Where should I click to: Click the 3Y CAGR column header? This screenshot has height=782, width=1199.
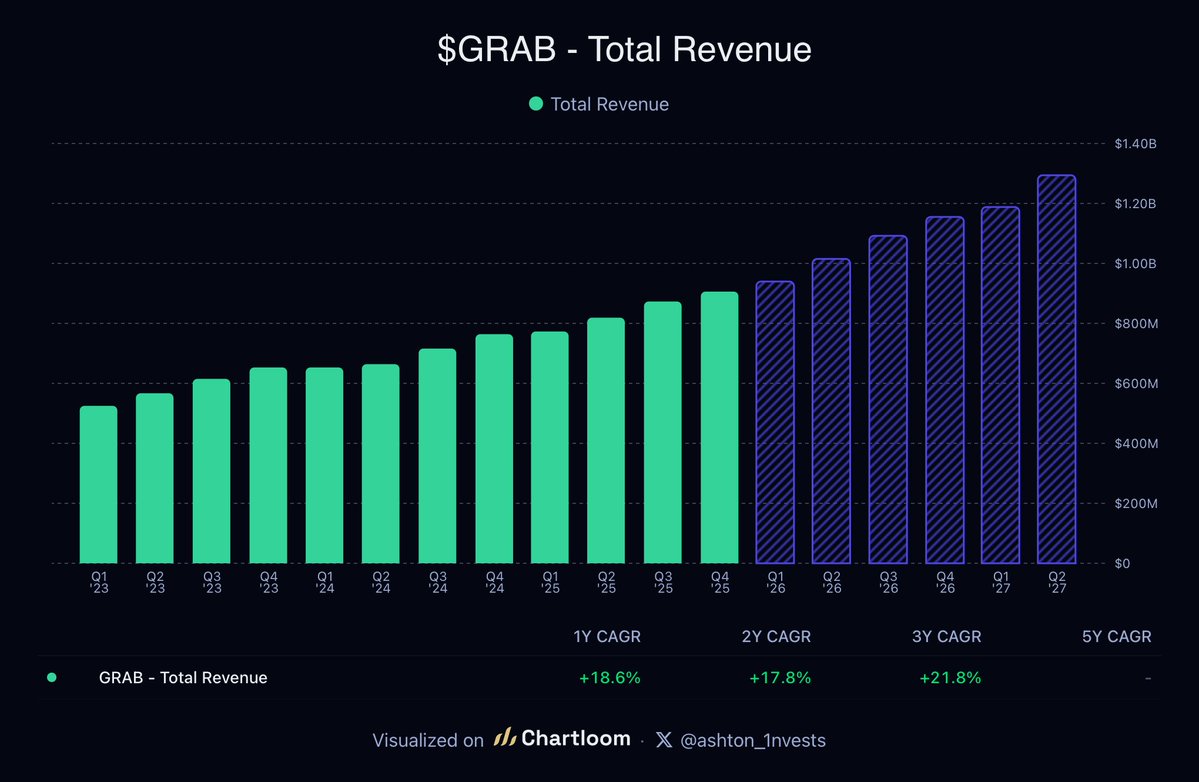coord(947,637)
